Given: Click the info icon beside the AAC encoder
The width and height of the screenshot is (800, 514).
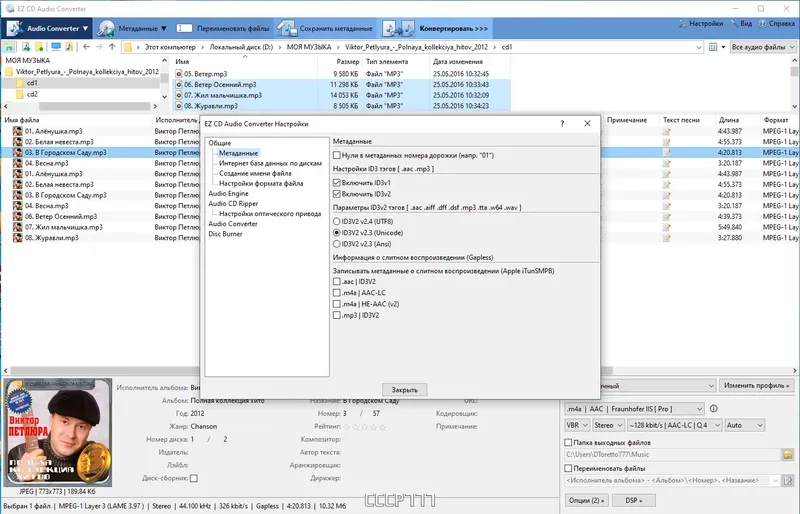Looking at the screenshot, I should coord(714,409).
